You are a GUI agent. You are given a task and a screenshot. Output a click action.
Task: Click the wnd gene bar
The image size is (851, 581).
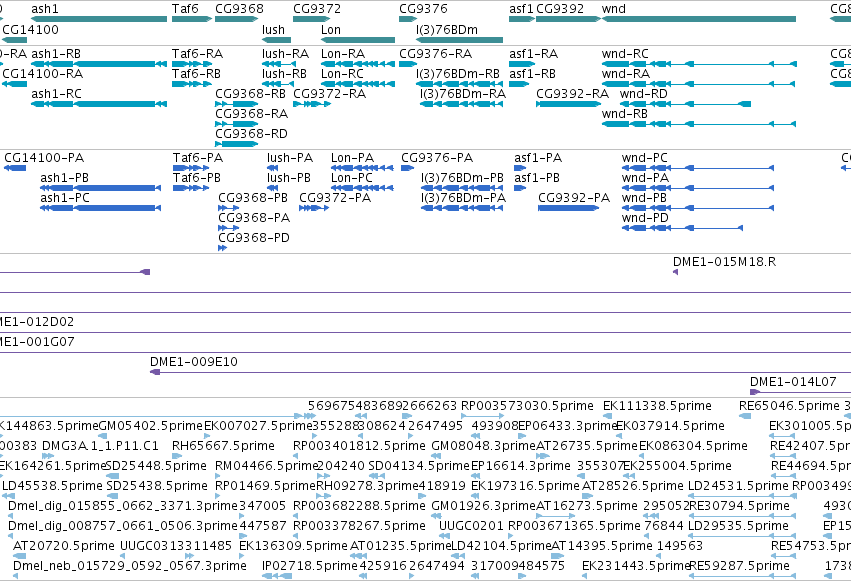(699, 19)
